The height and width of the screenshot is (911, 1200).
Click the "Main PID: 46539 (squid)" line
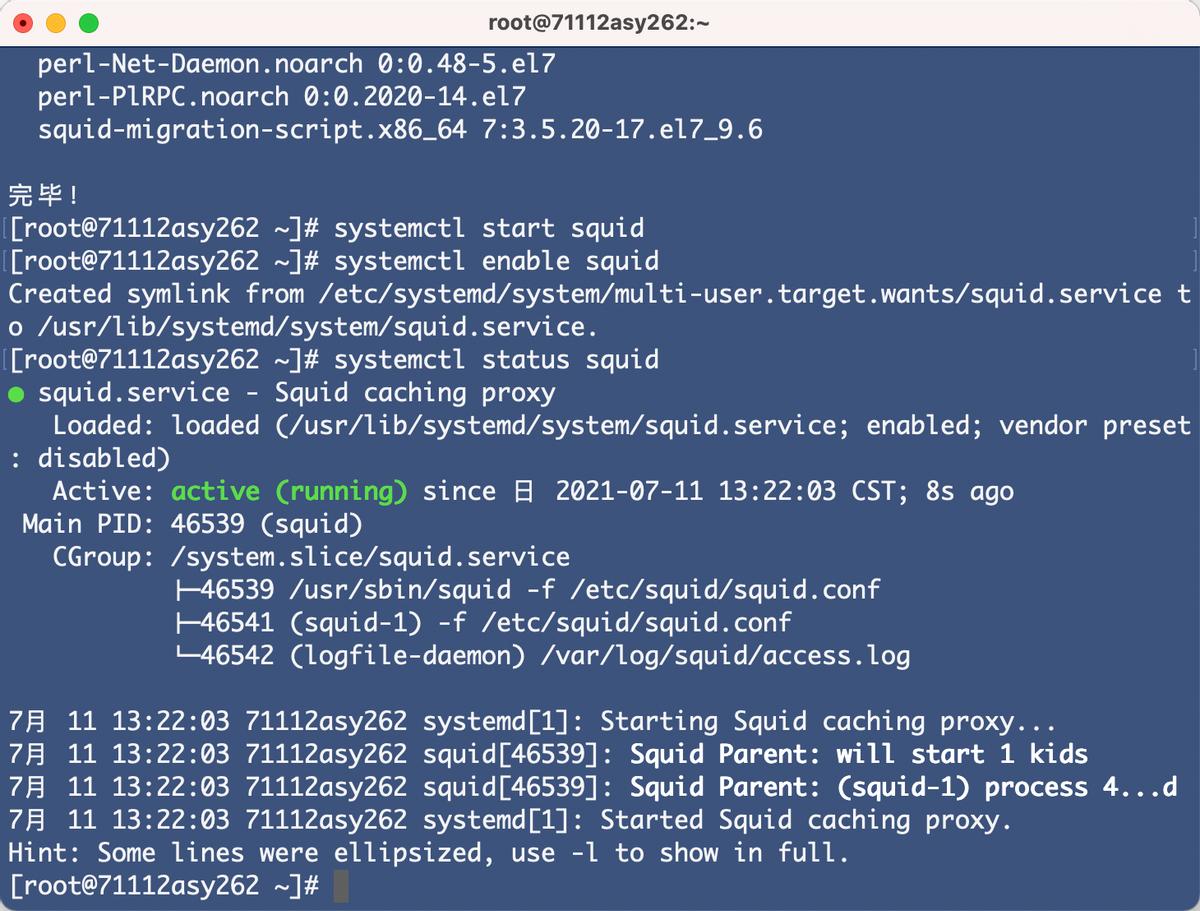click(192, 524)
